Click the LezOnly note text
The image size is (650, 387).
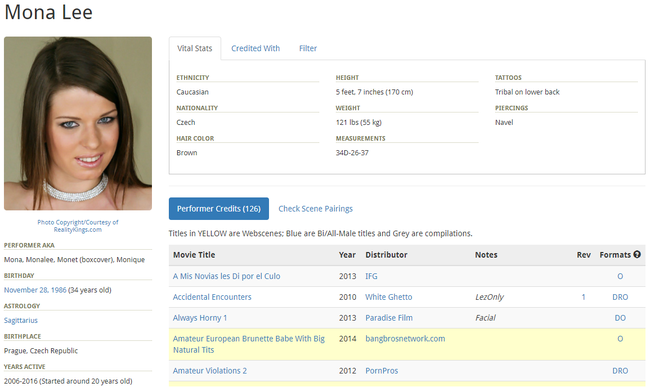[x=489, y=297]
